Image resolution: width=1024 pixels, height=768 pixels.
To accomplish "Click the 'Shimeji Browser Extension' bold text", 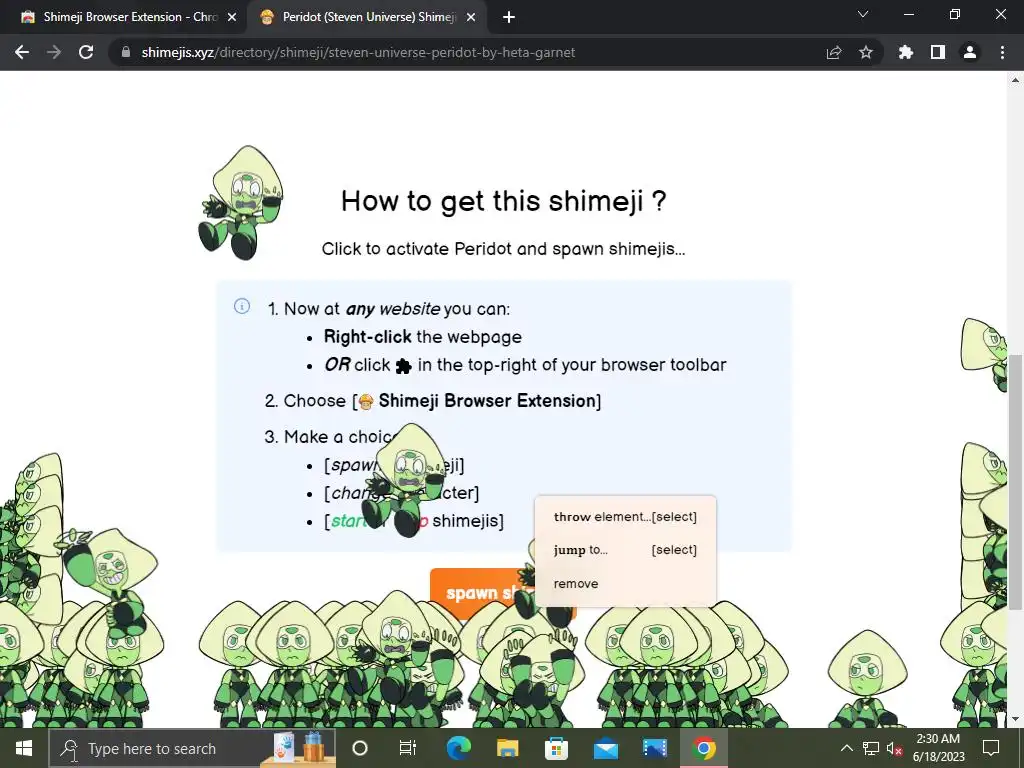I will pyautogui.click(x=487, y=400).
